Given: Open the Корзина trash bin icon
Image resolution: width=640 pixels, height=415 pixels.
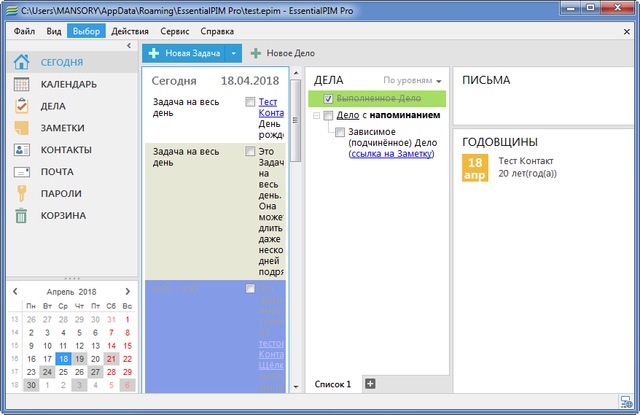Looking at the screenshot, I should coord(22,216).
